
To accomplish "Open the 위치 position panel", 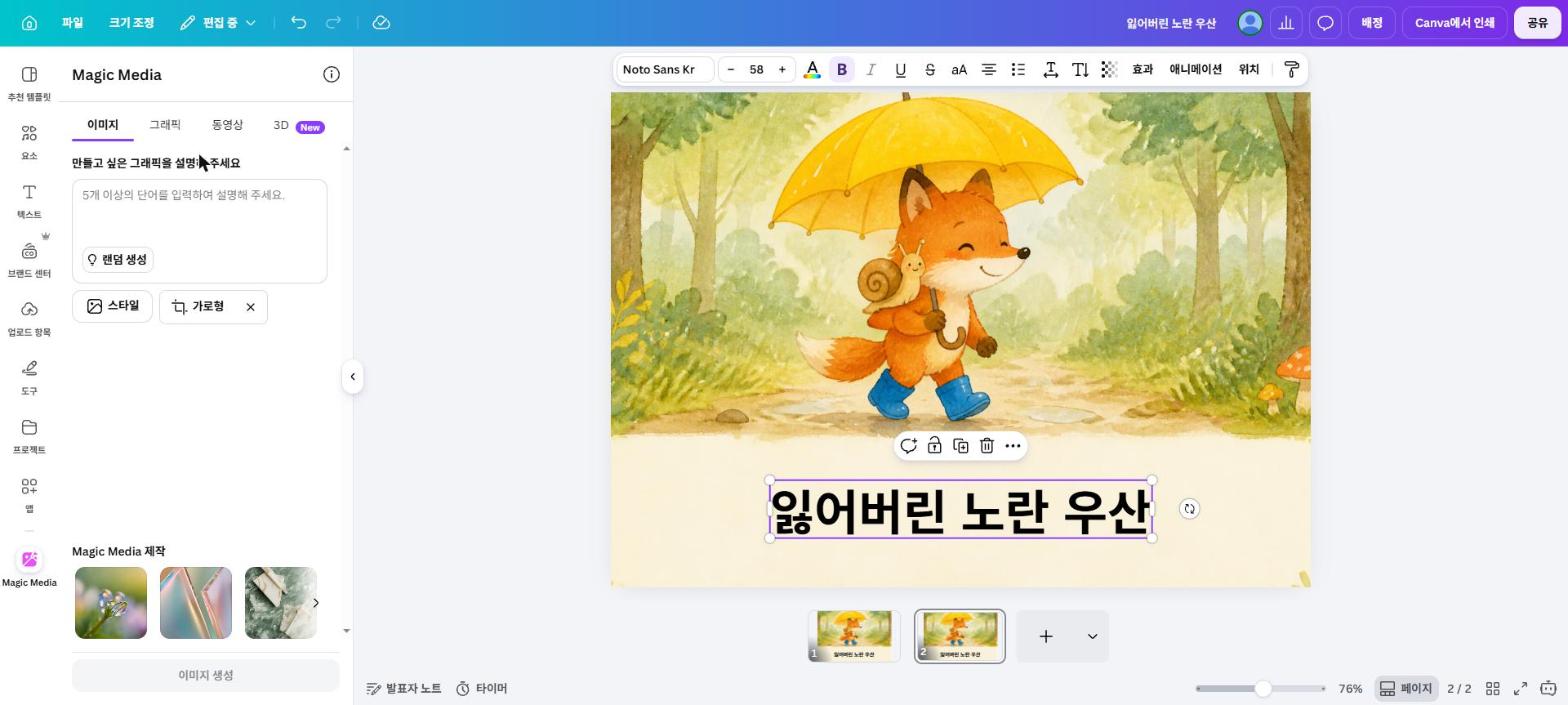I will [1249, 69].
